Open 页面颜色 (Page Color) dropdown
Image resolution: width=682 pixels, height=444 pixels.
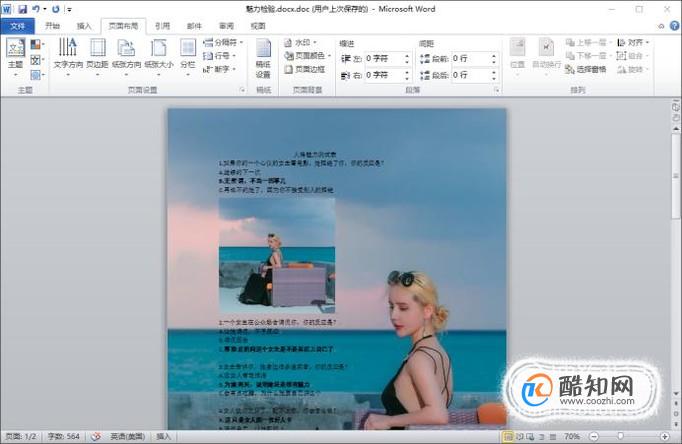308,56
